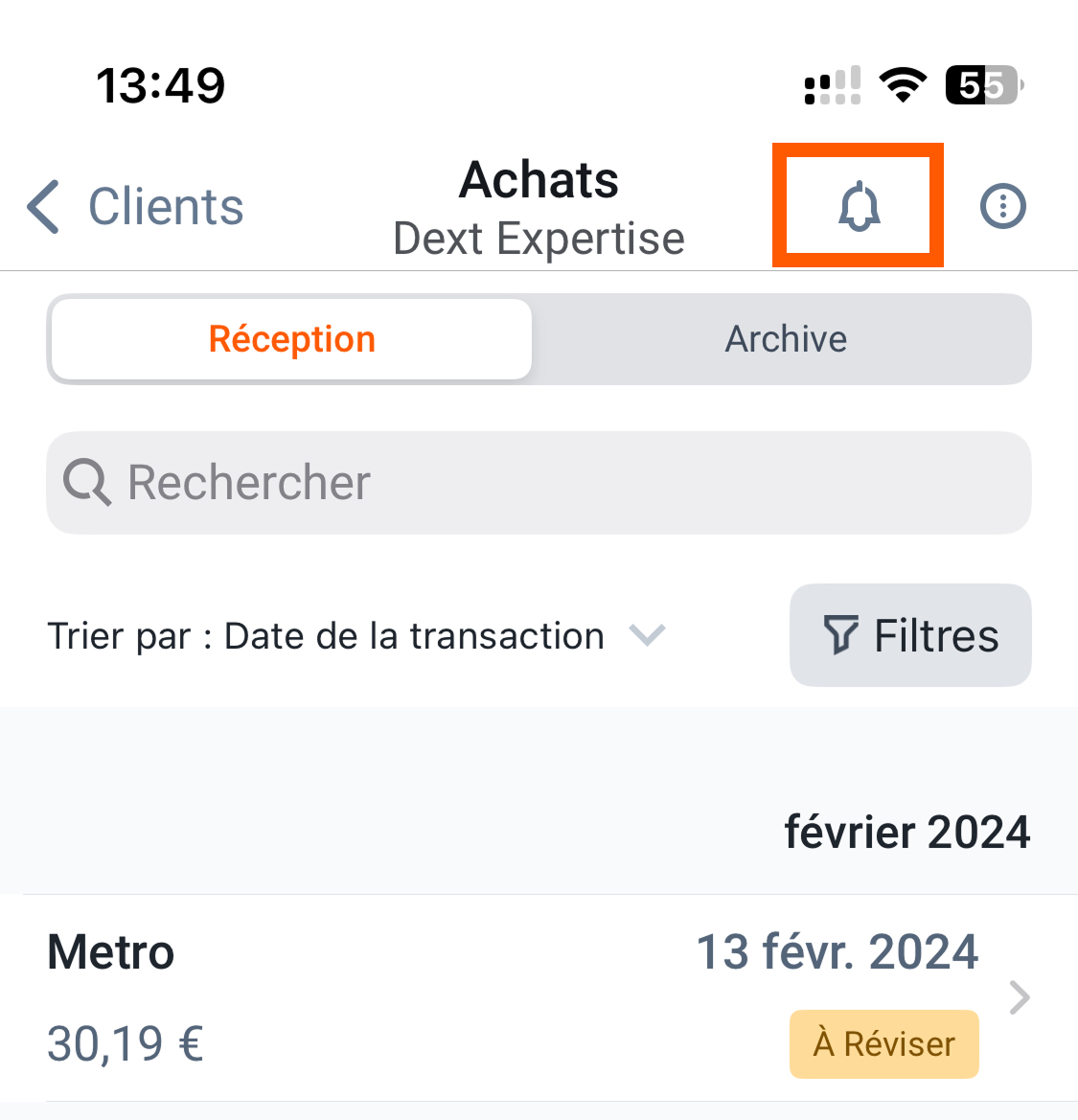Tap the 30,19 € amount
This screenshot has height=1120, width=1078.
coord(126,1043)
